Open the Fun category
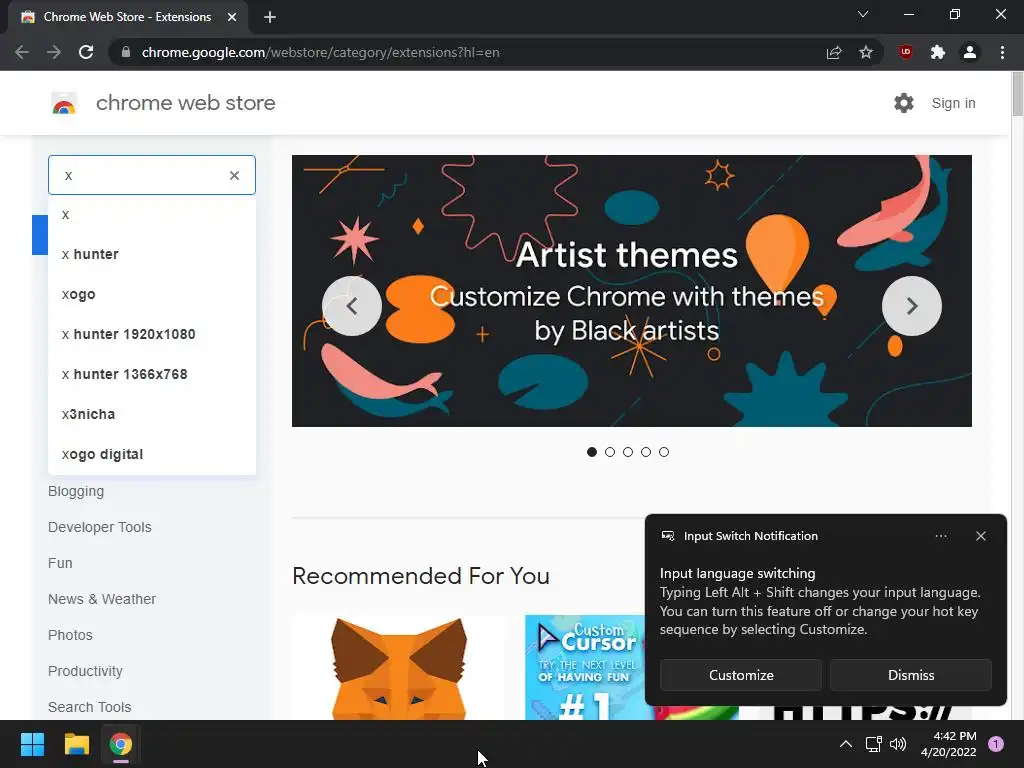 click(60, 563)
